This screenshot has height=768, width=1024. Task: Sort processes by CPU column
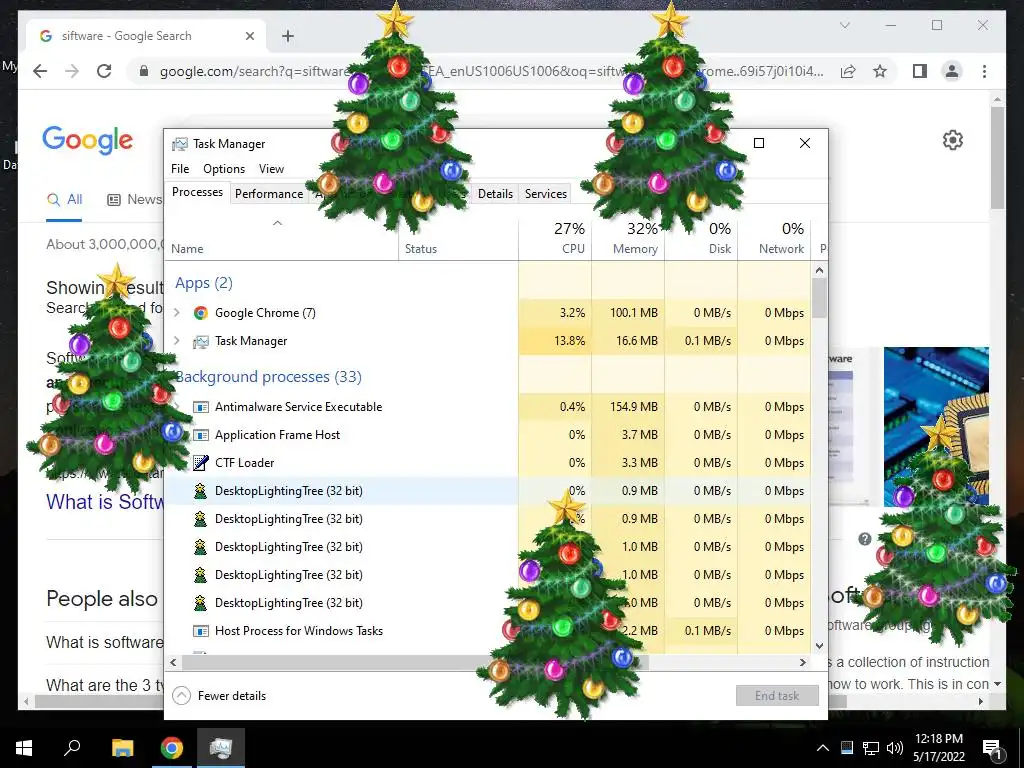(556, 239)
